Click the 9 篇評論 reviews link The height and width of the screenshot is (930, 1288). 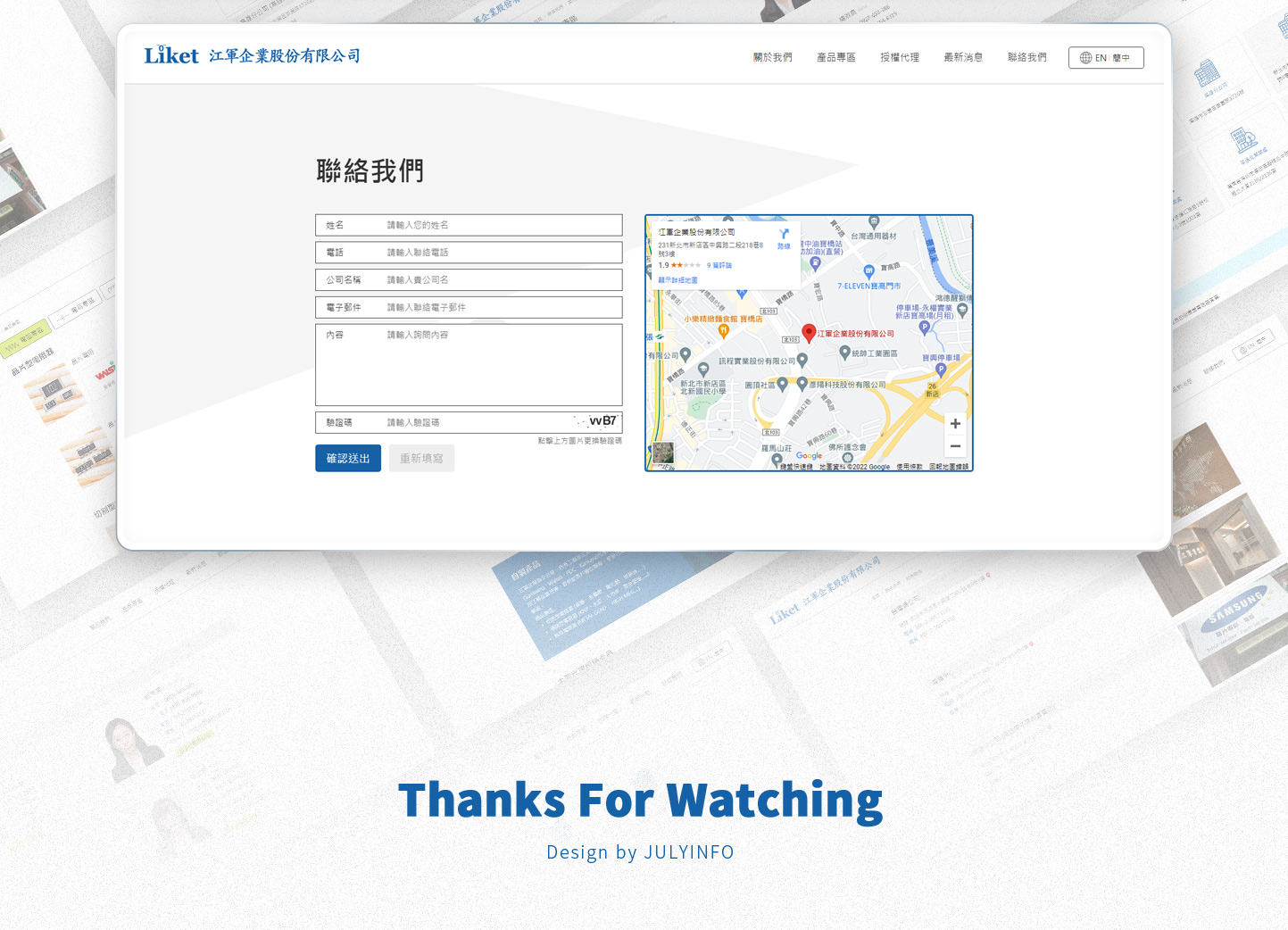point(719,265)
